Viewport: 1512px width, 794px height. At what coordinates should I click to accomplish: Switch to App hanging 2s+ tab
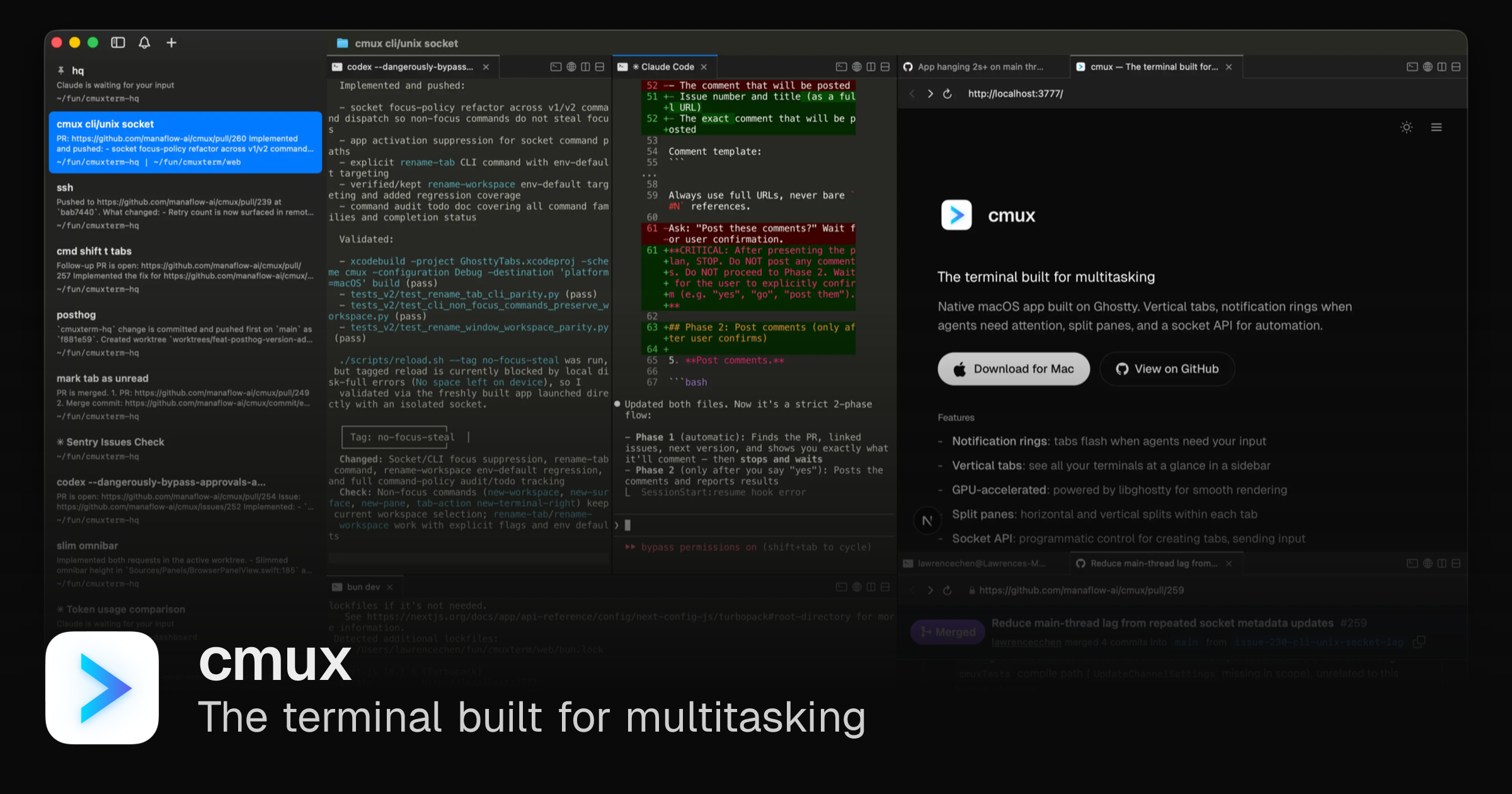coord(980,67)
